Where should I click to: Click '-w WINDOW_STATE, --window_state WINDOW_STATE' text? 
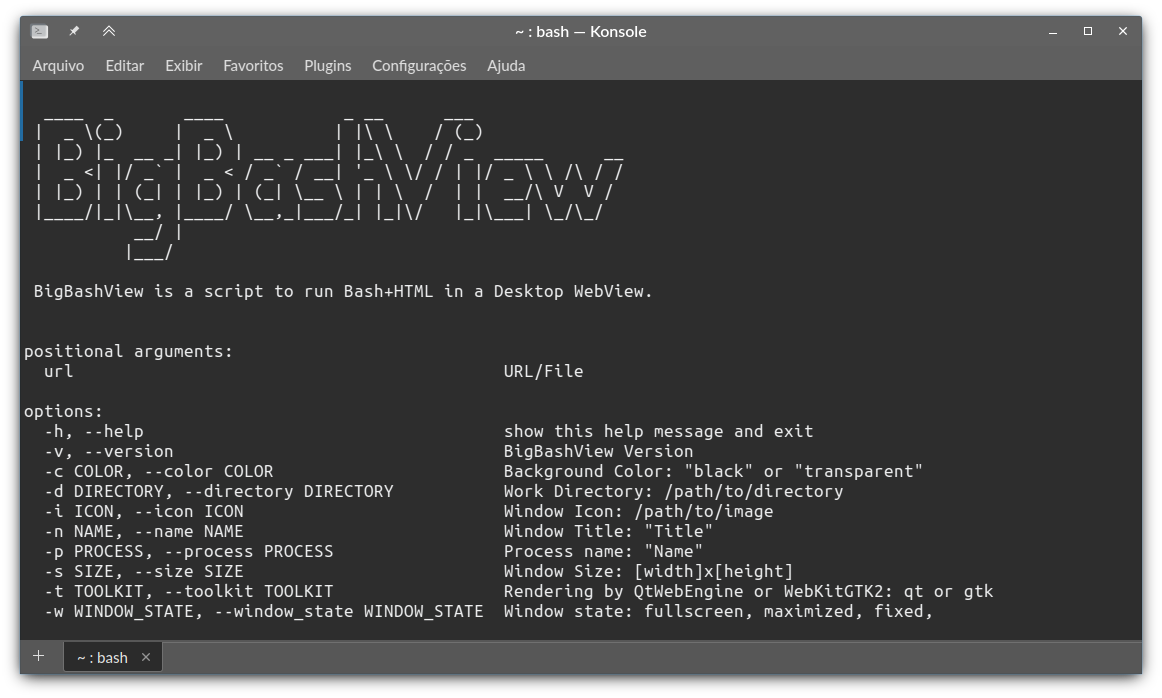tap(264, 611)
